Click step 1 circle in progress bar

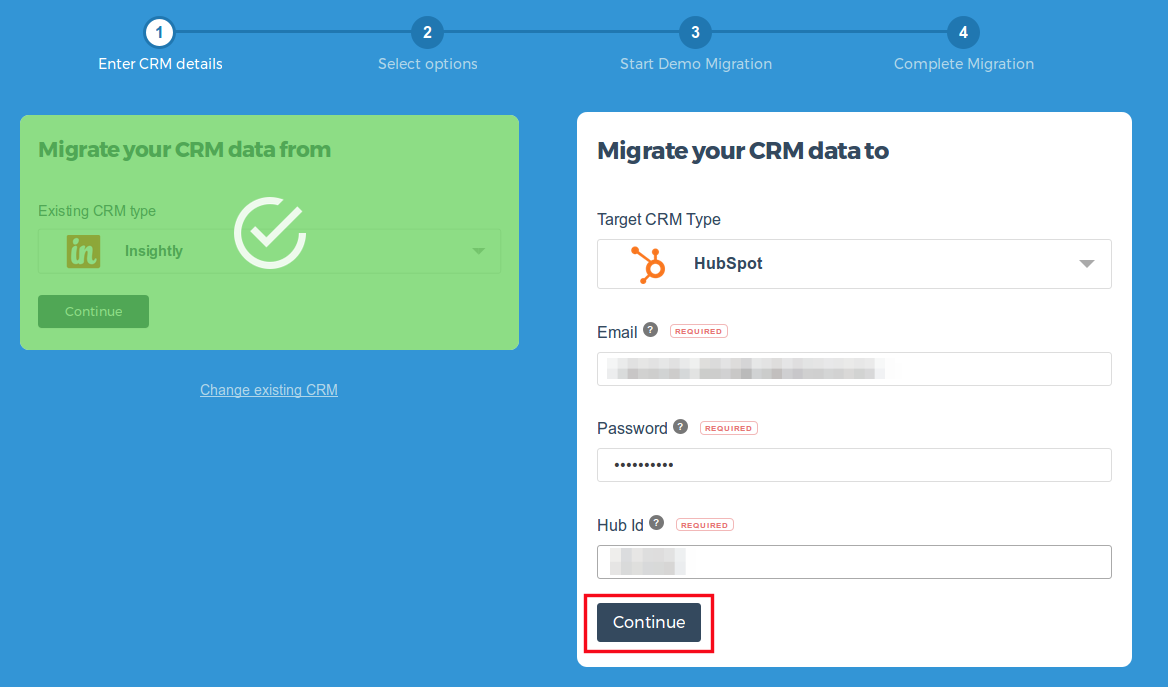(159, 33)
